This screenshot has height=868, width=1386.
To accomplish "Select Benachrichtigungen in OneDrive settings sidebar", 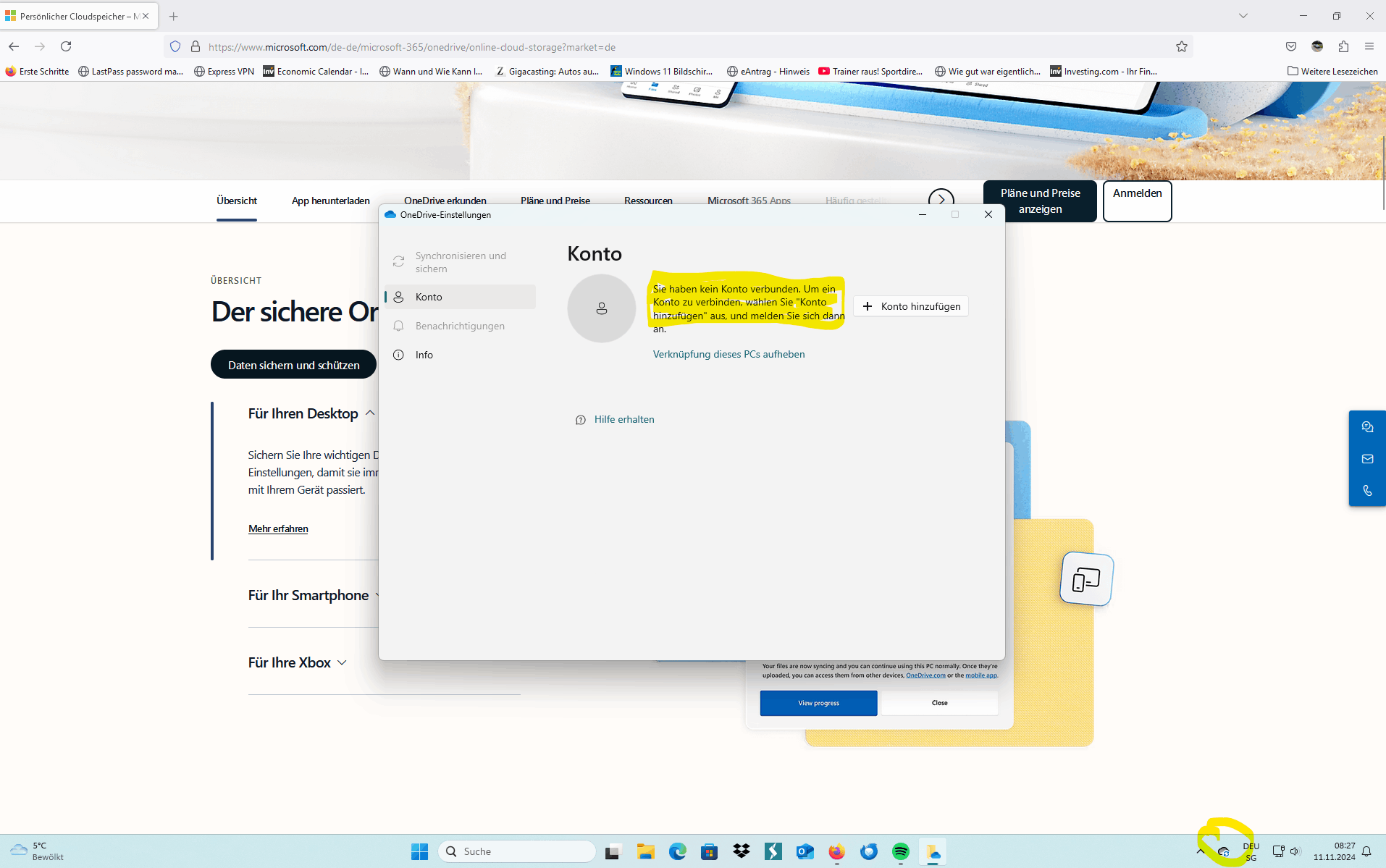I will click(x=461, y=326).
